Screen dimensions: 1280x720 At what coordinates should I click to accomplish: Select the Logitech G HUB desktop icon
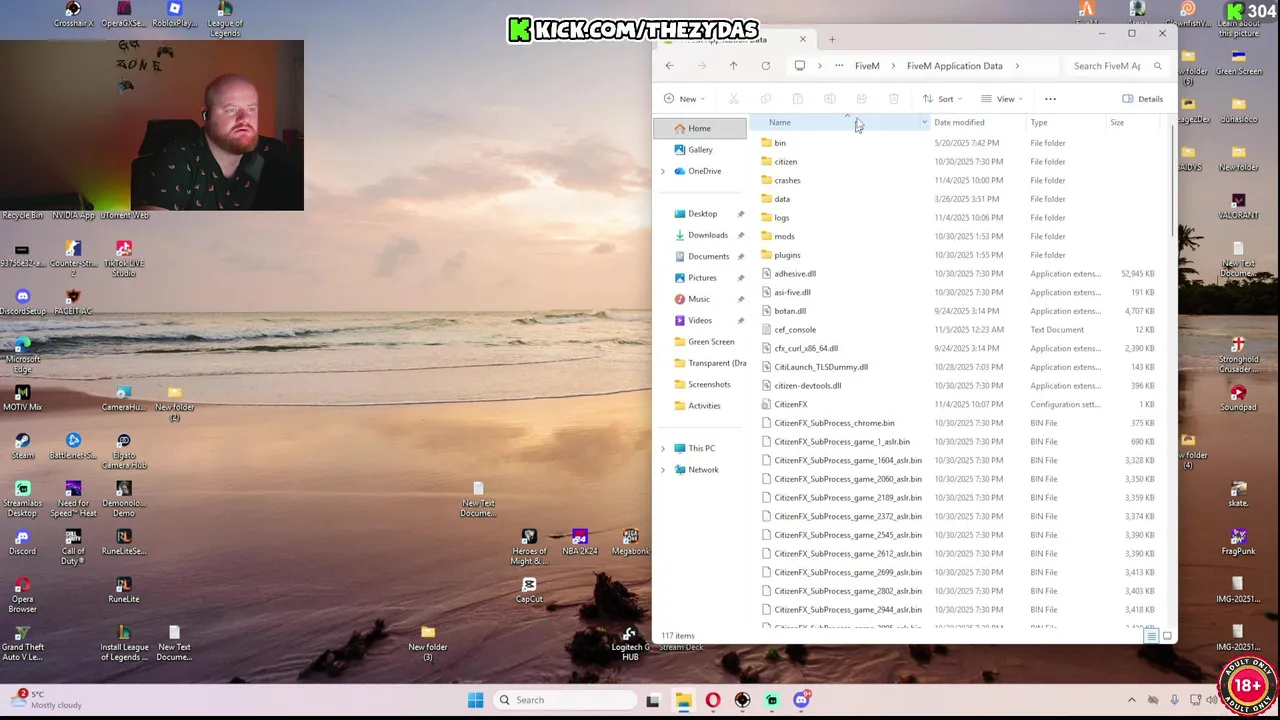tap(630, 644)
